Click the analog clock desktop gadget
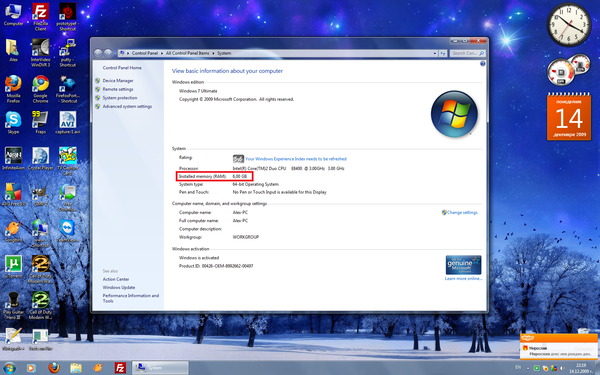Image resolution: width=600 pixels, height=375 pixels. (569, 24)
